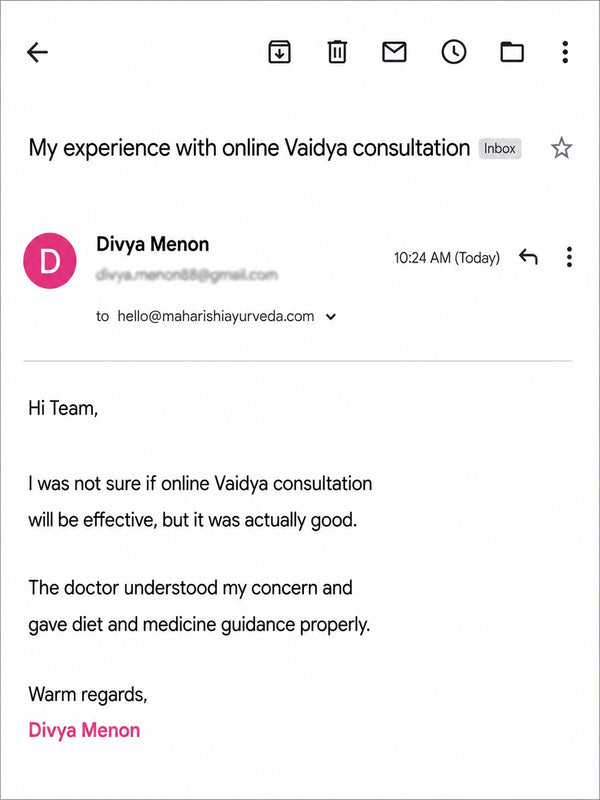This screenshot has width=600, height=800.
Task: Mark the email as unread
Action: 394,52
